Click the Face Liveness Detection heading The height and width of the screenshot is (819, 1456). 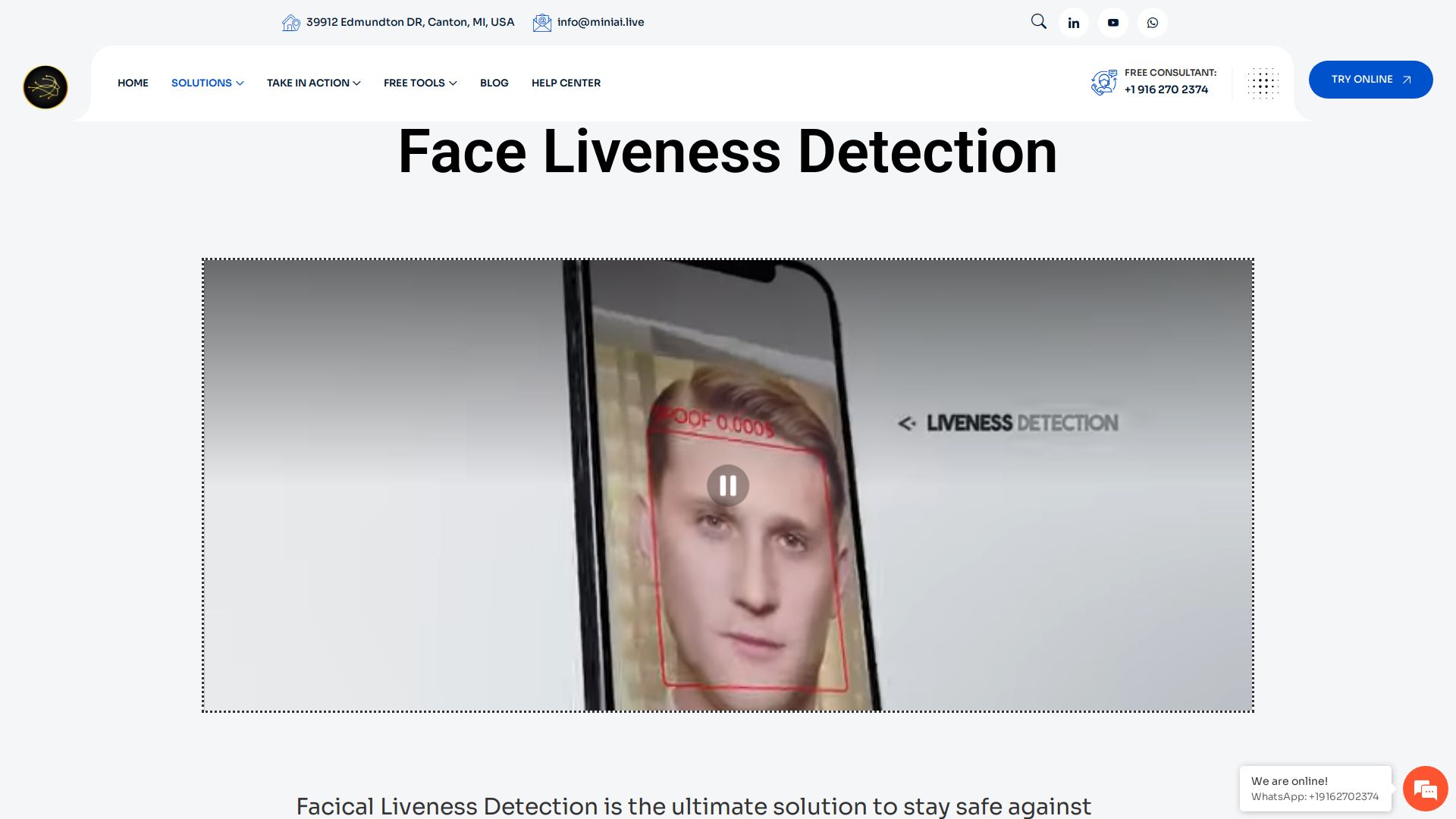[x=728, y=152]
